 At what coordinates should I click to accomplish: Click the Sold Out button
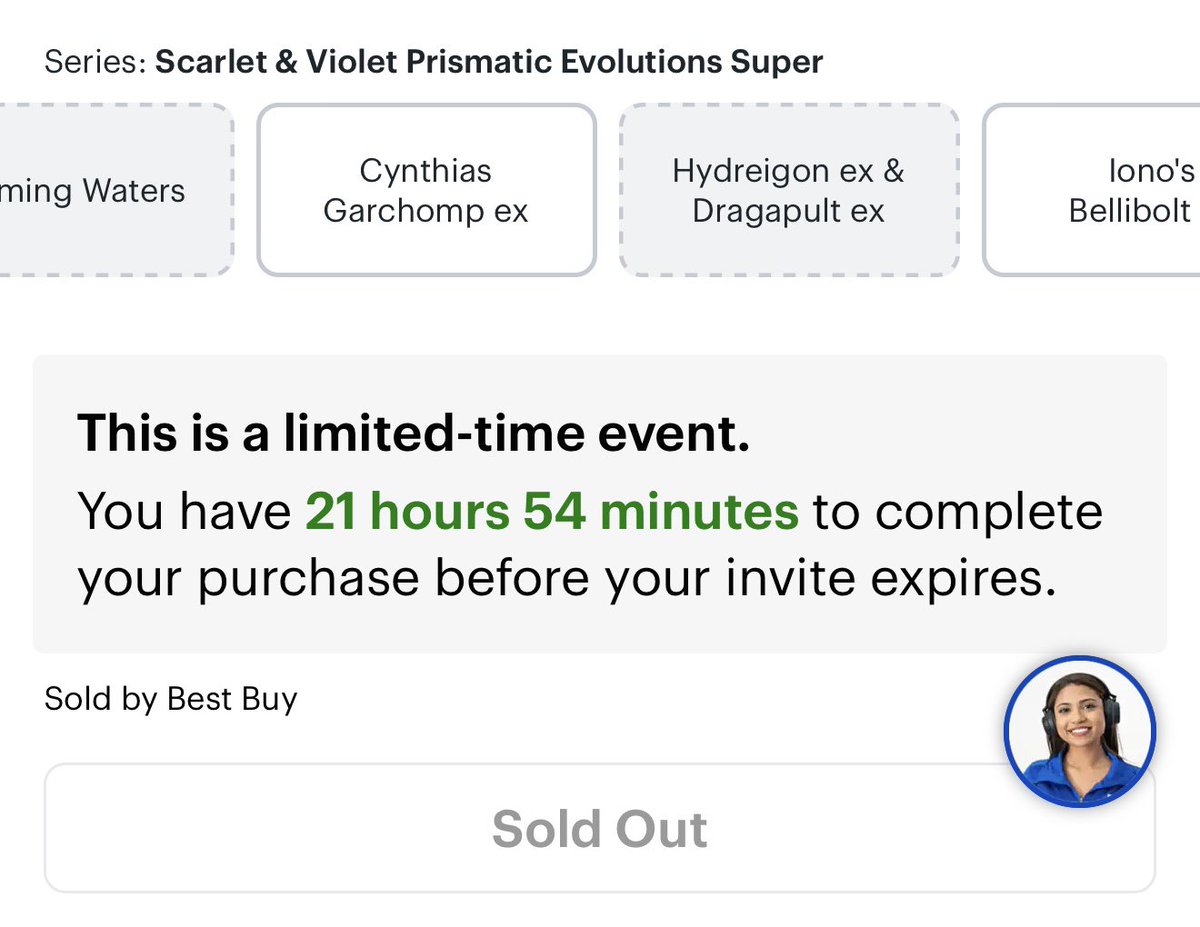point(600,828)
